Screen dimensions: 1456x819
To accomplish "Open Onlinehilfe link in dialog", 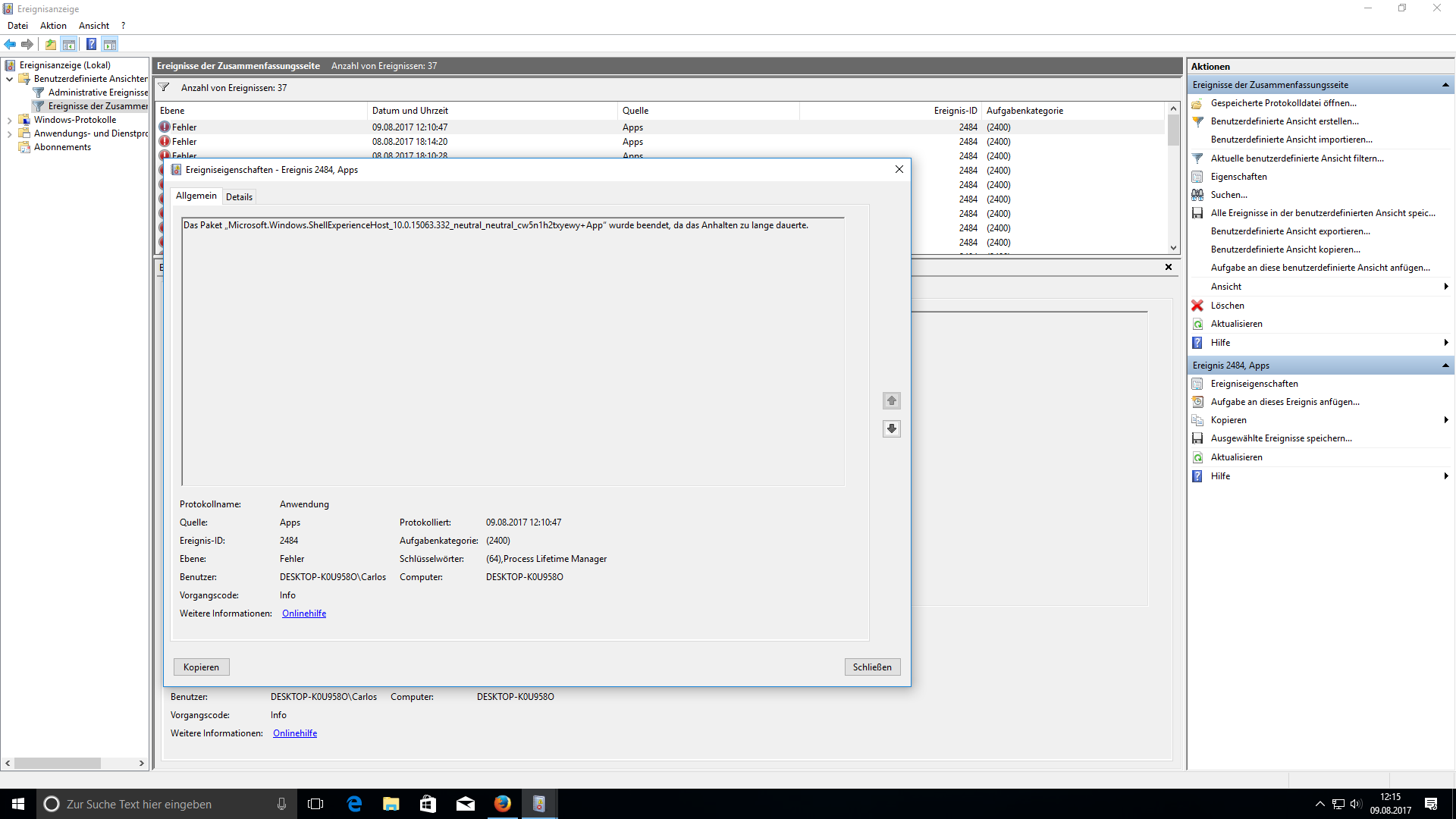I will 304,613.
